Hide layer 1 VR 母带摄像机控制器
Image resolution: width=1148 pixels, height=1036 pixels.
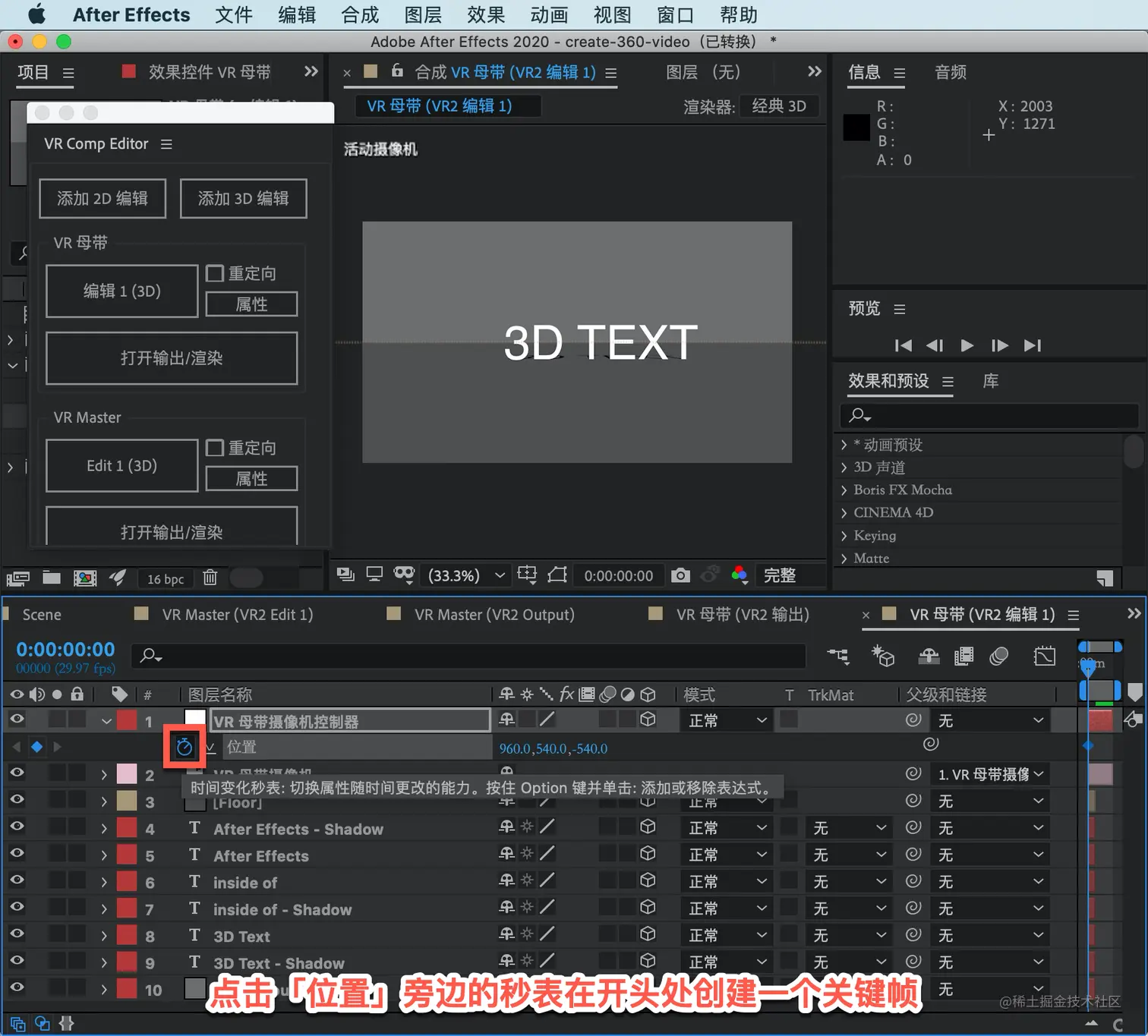click(x=17, y=719)
